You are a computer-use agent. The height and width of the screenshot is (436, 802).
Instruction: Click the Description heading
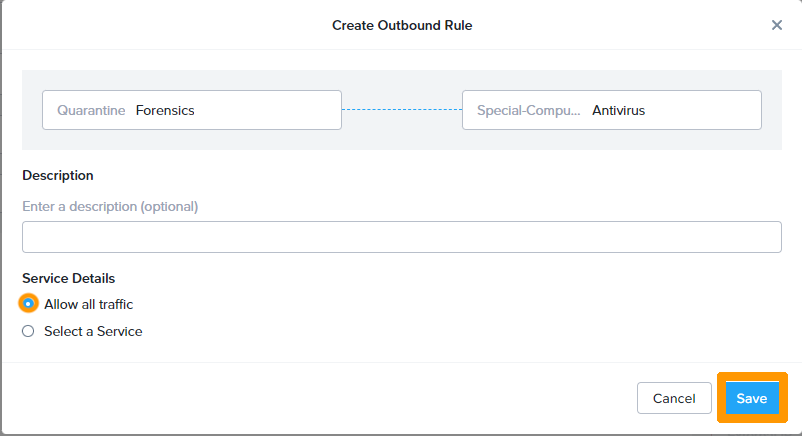[58, 176]
